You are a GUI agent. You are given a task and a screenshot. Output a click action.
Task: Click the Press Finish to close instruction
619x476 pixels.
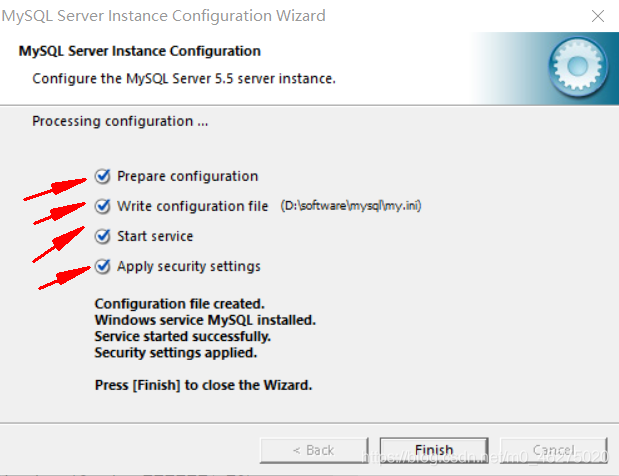click(202, 385)
